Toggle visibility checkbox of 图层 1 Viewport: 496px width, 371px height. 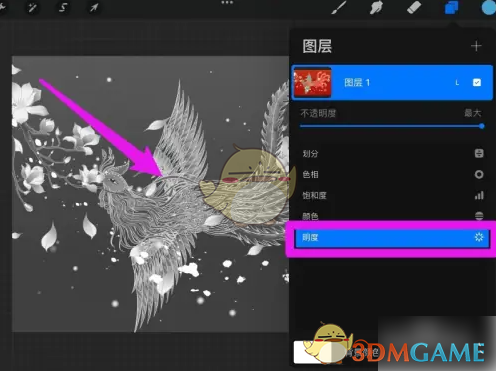(x=477, y=82)
